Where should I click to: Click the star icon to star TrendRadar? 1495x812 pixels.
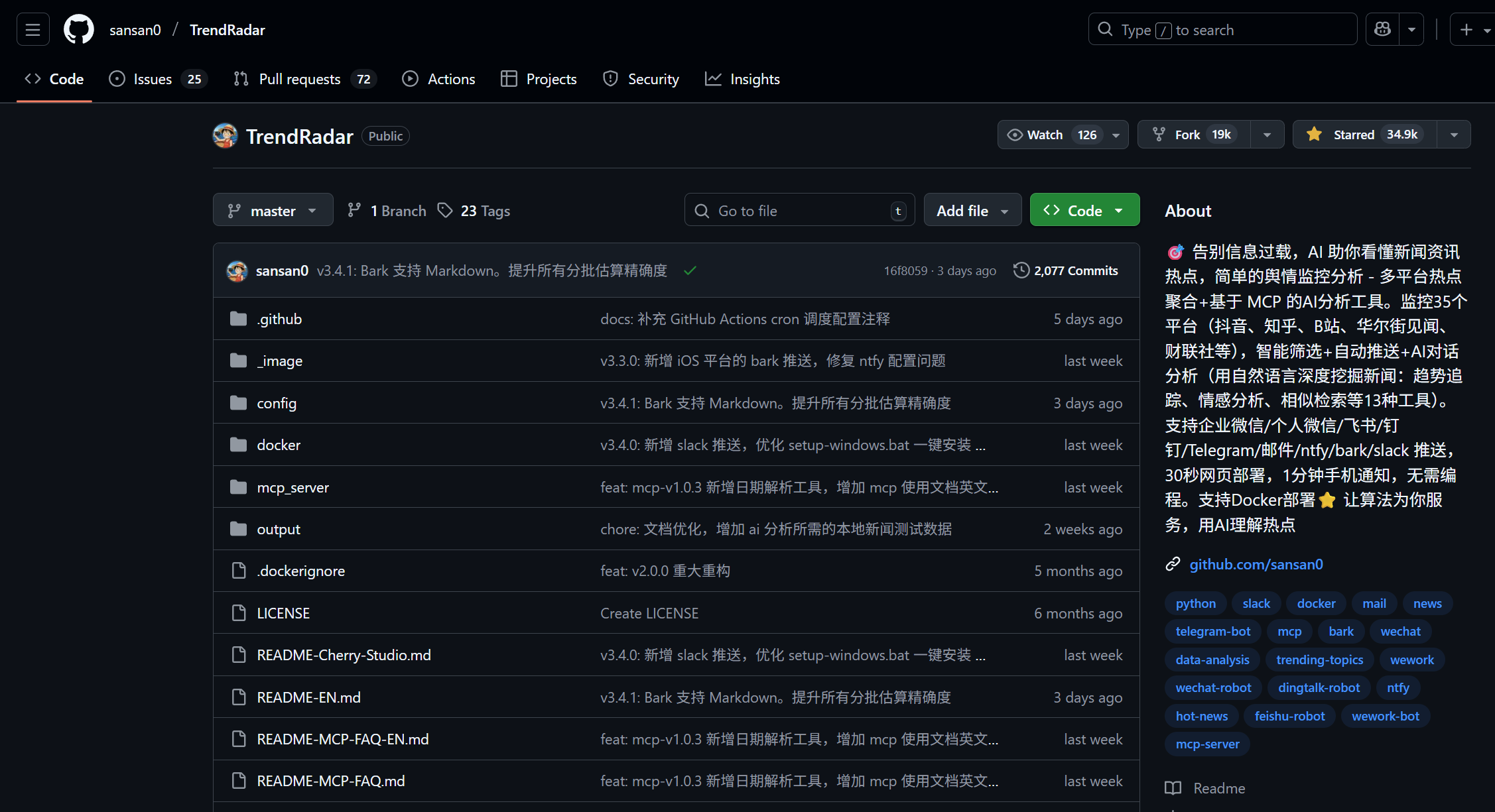1313,134
